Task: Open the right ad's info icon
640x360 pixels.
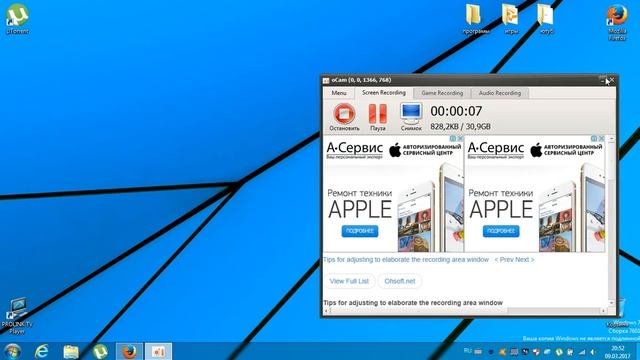Action: (x=594, y=139)
